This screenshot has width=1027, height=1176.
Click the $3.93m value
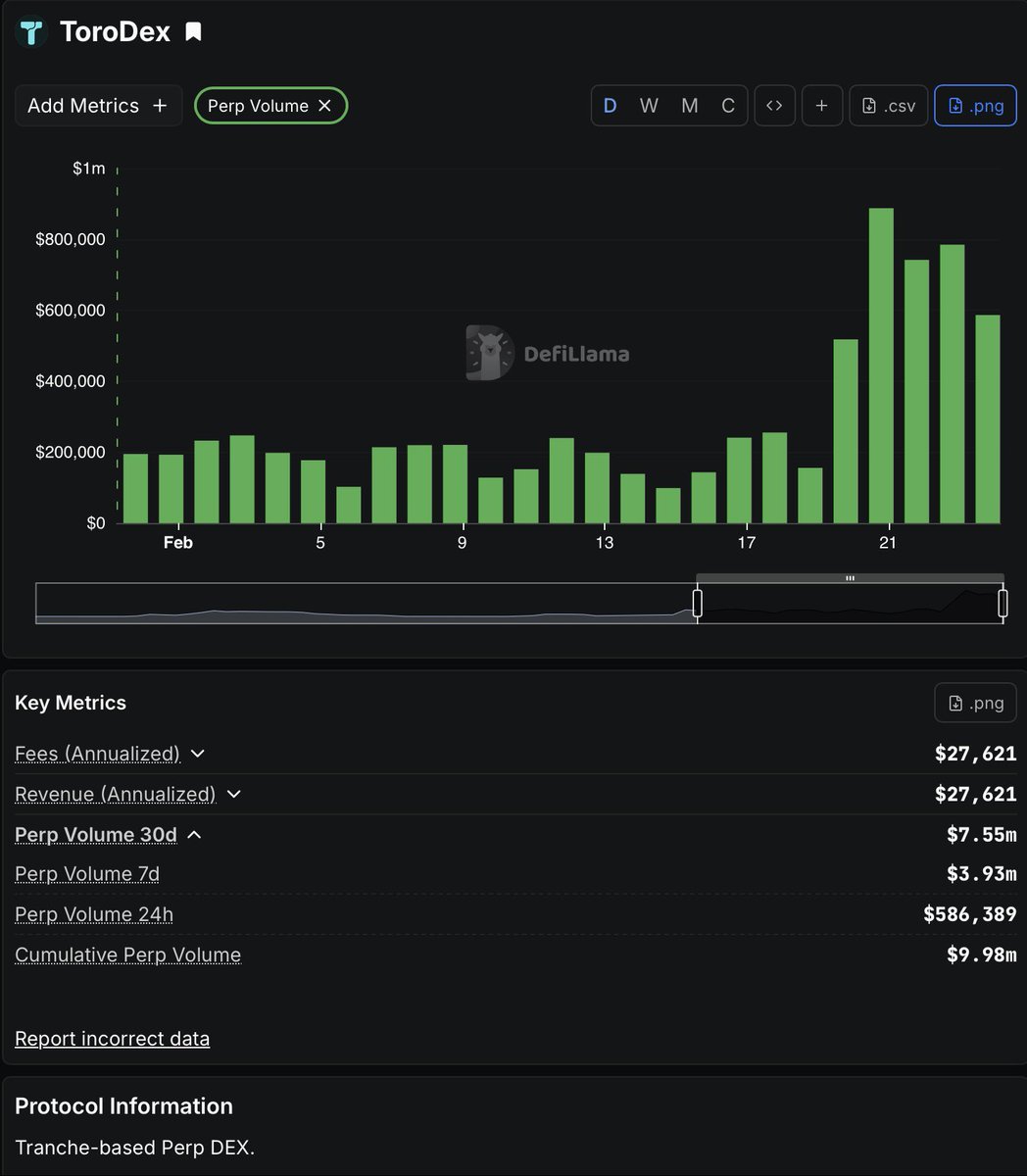tap(982, 874)
